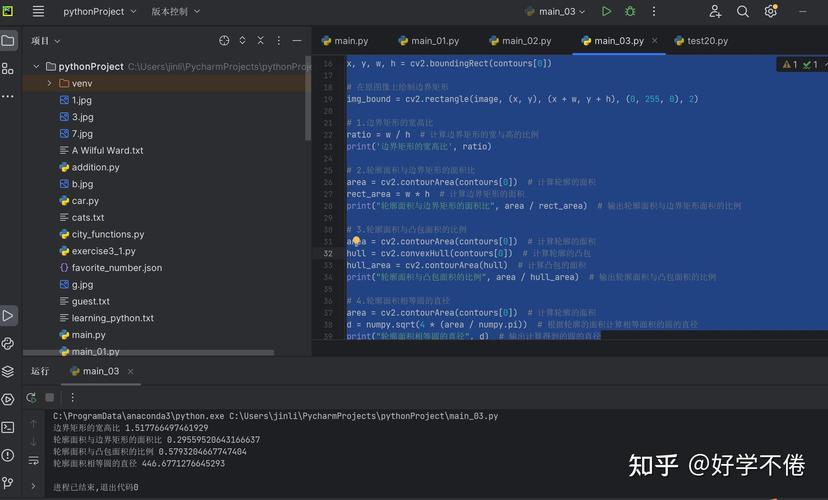The image size is (828, 500).
Task: Expand the venv folder
Action: (x=49, y=83)
